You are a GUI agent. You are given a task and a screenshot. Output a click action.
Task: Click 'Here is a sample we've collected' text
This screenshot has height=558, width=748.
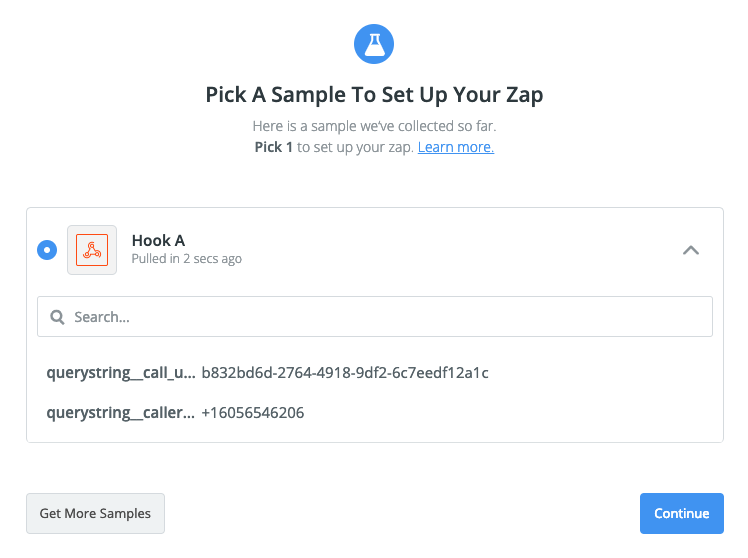[374, 127]
